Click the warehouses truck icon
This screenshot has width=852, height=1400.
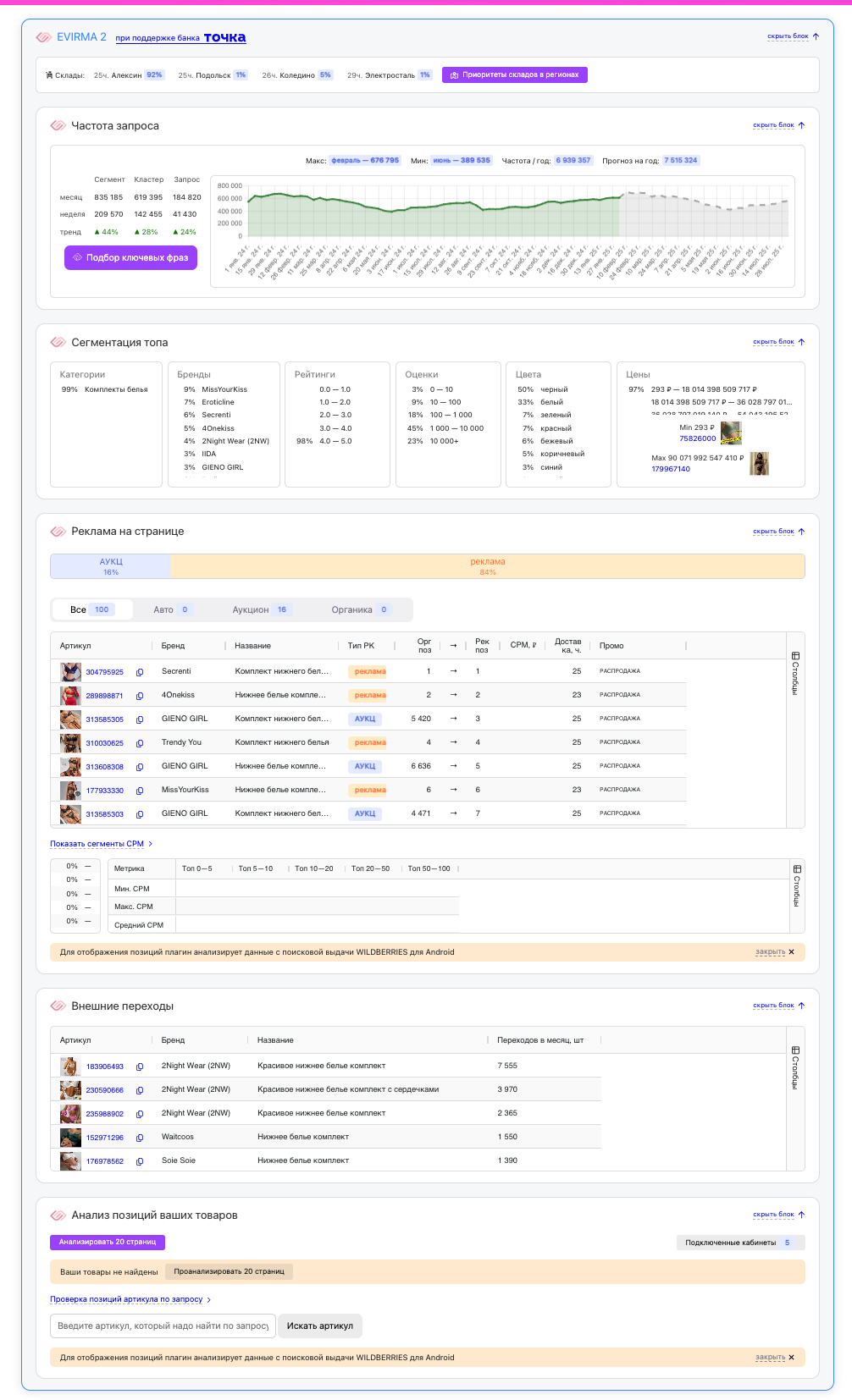[x=49, y=75]
